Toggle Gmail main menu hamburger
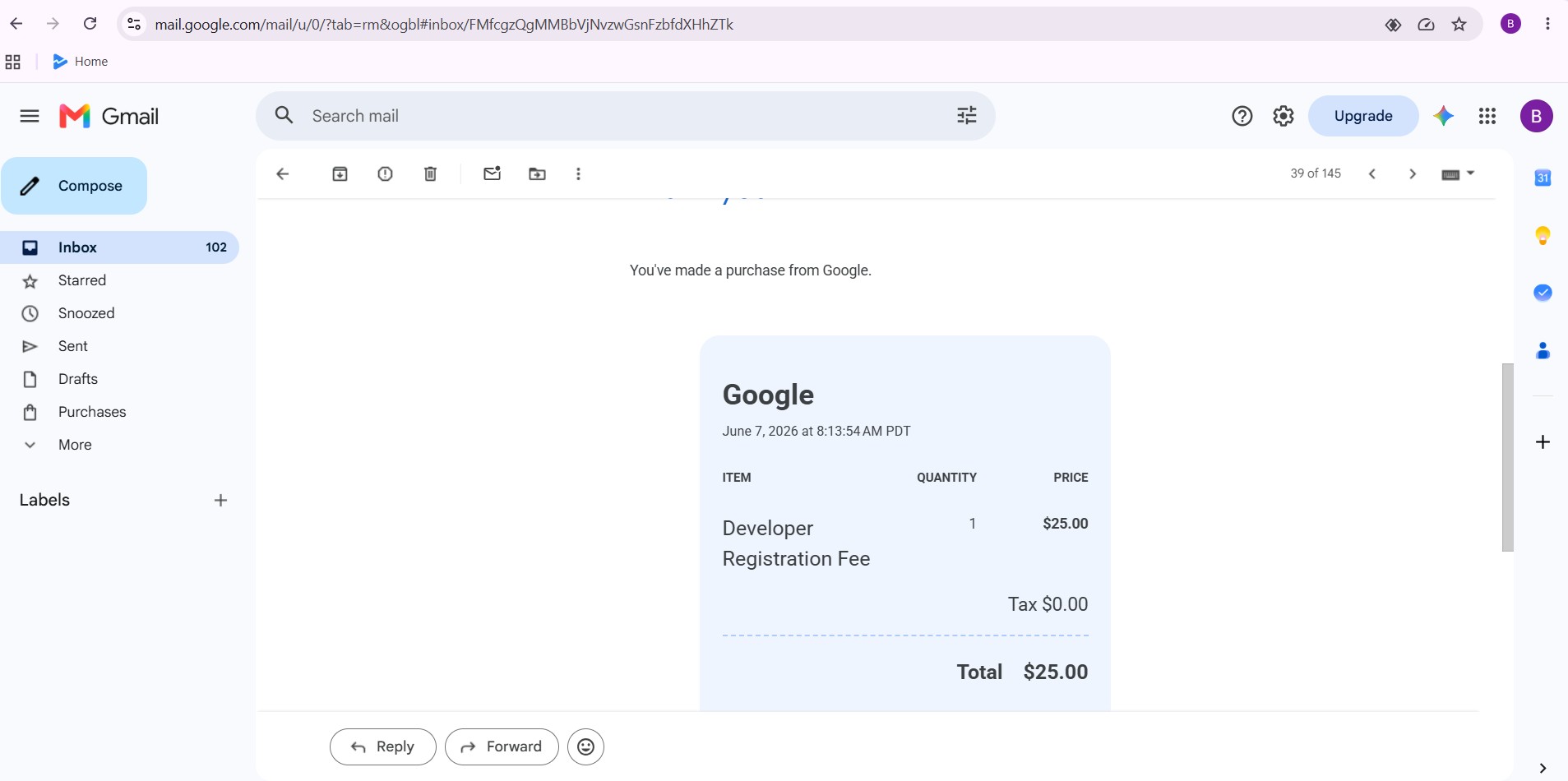This screenshot has height=781, width=1568. (x=30, y=116)
